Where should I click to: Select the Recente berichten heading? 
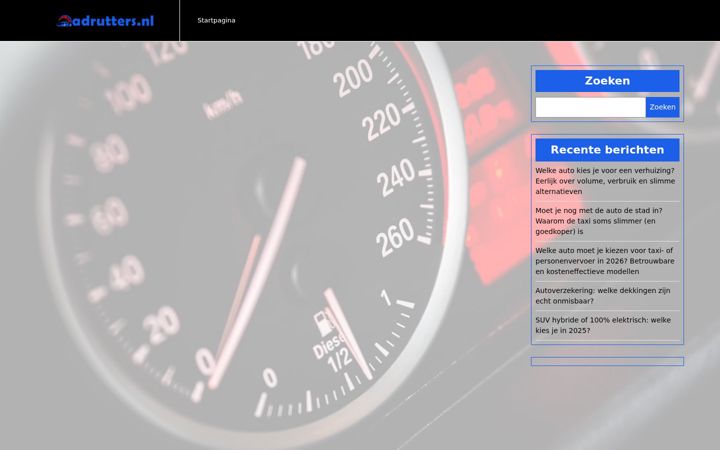click(607, 150)
